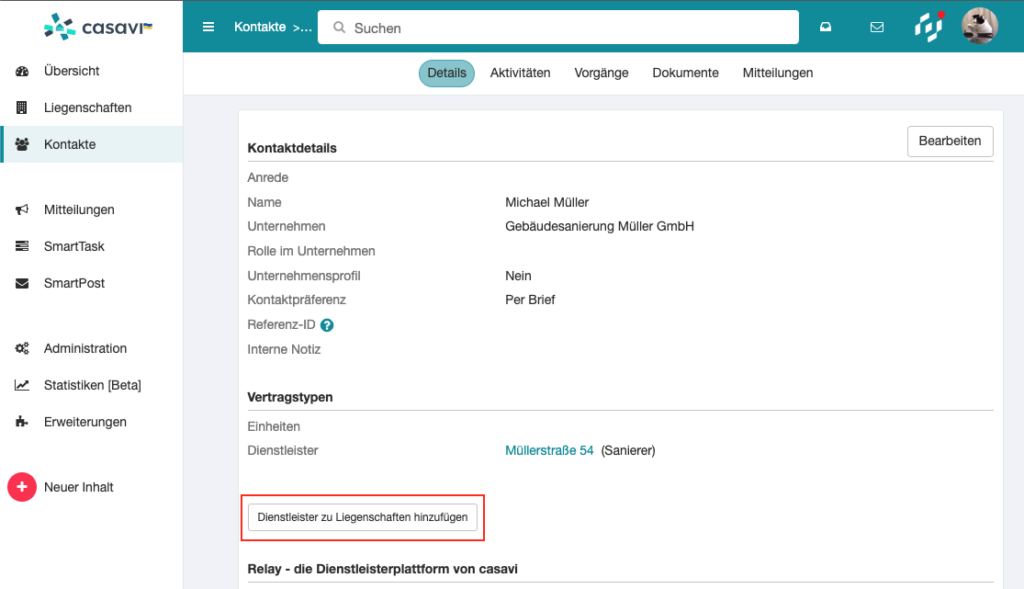
Task: Open Liegenschaften in sidebar
Action: [87, 108]
